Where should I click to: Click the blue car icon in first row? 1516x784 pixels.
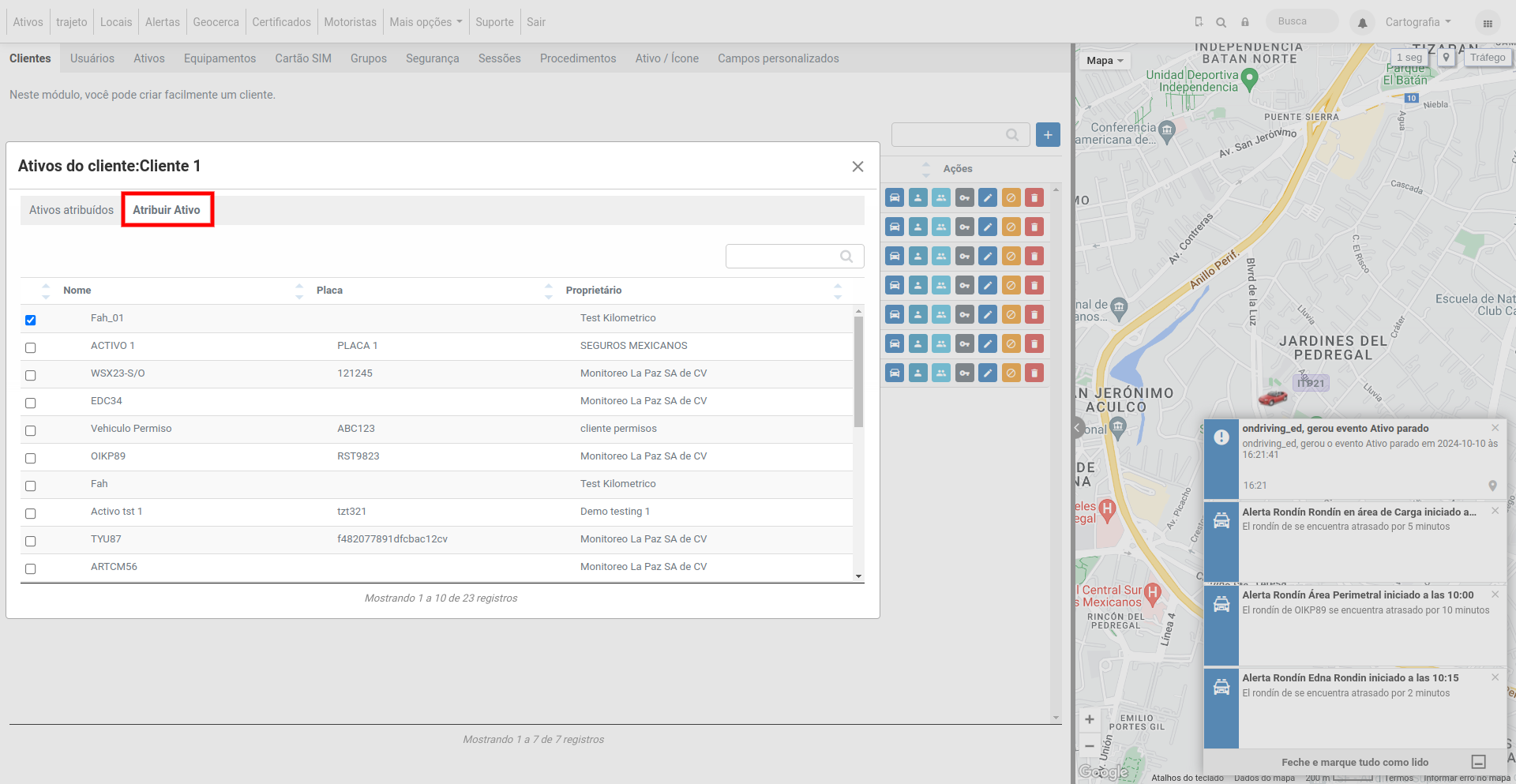[x=895, y=198]
